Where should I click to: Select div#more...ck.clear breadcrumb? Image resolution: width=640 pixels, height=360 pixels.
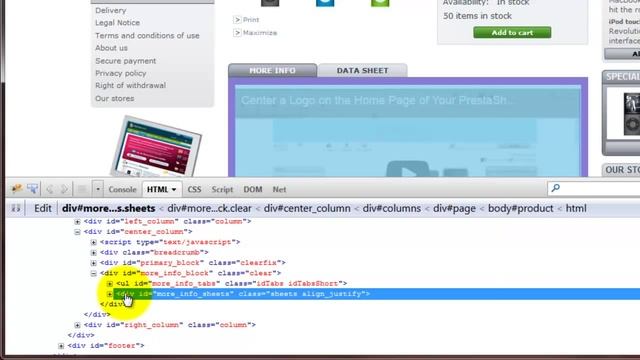(209, 208)
